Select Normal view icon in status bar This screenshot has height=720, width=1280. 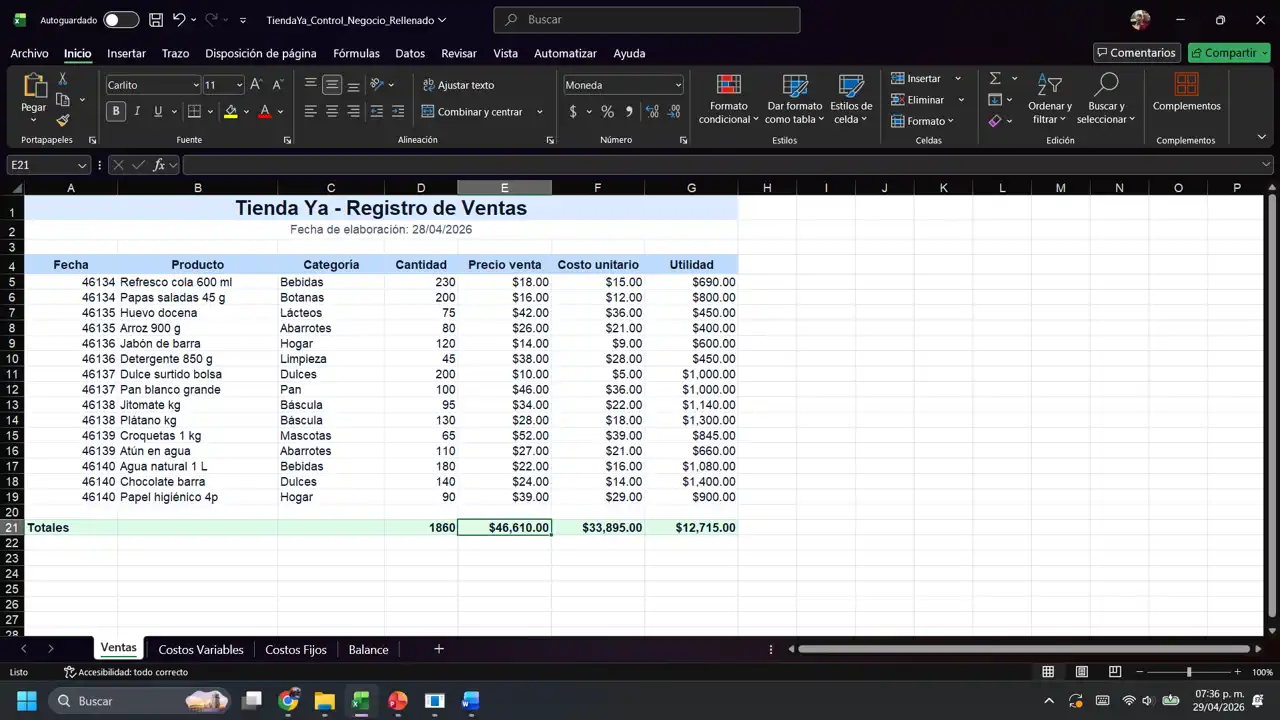pyautogui.click(x=1048, y=672)
